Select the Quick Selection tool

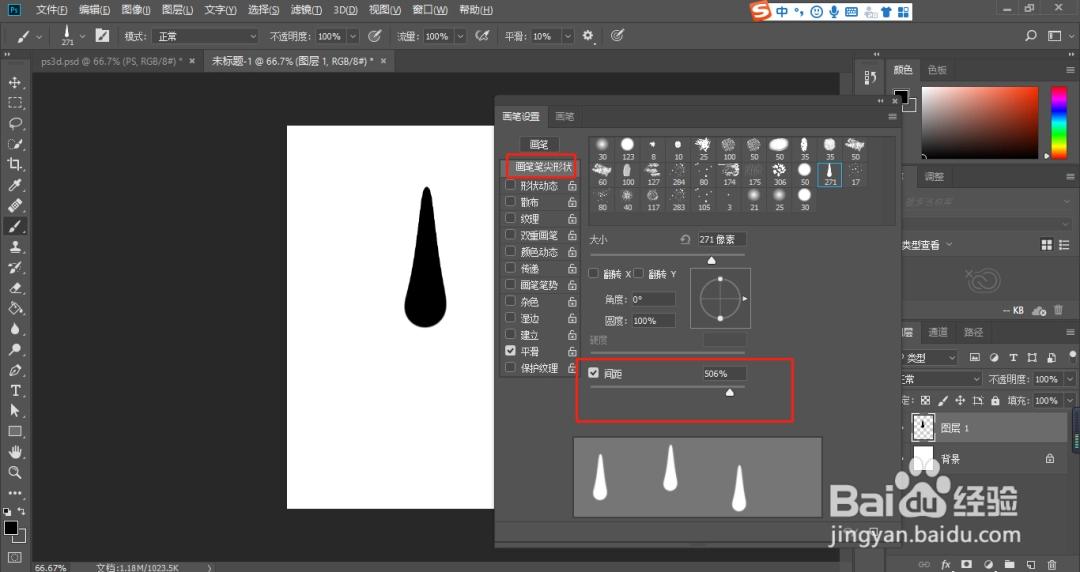(x=14, y=144)
